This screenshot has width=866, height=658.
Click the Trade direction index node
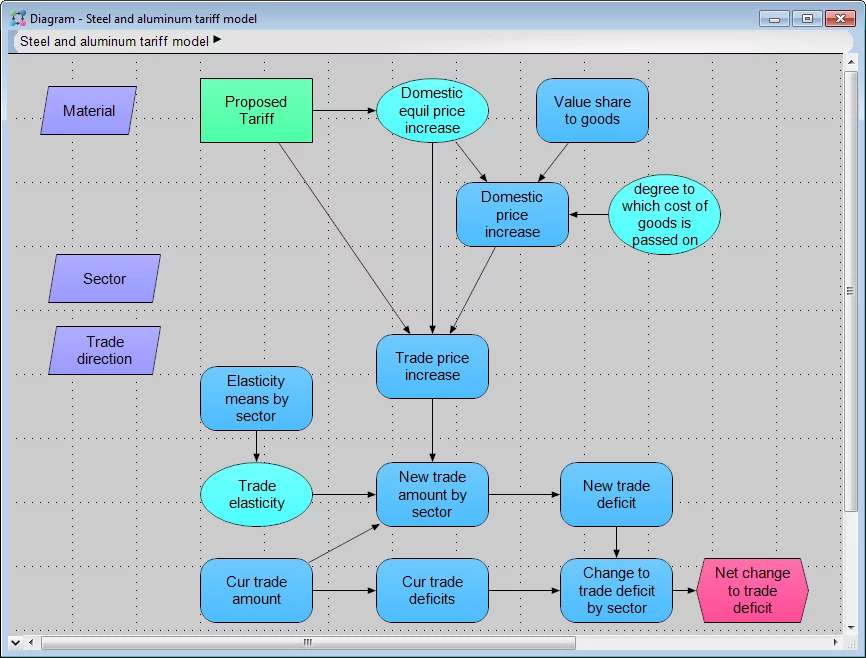tap(104, 351)
